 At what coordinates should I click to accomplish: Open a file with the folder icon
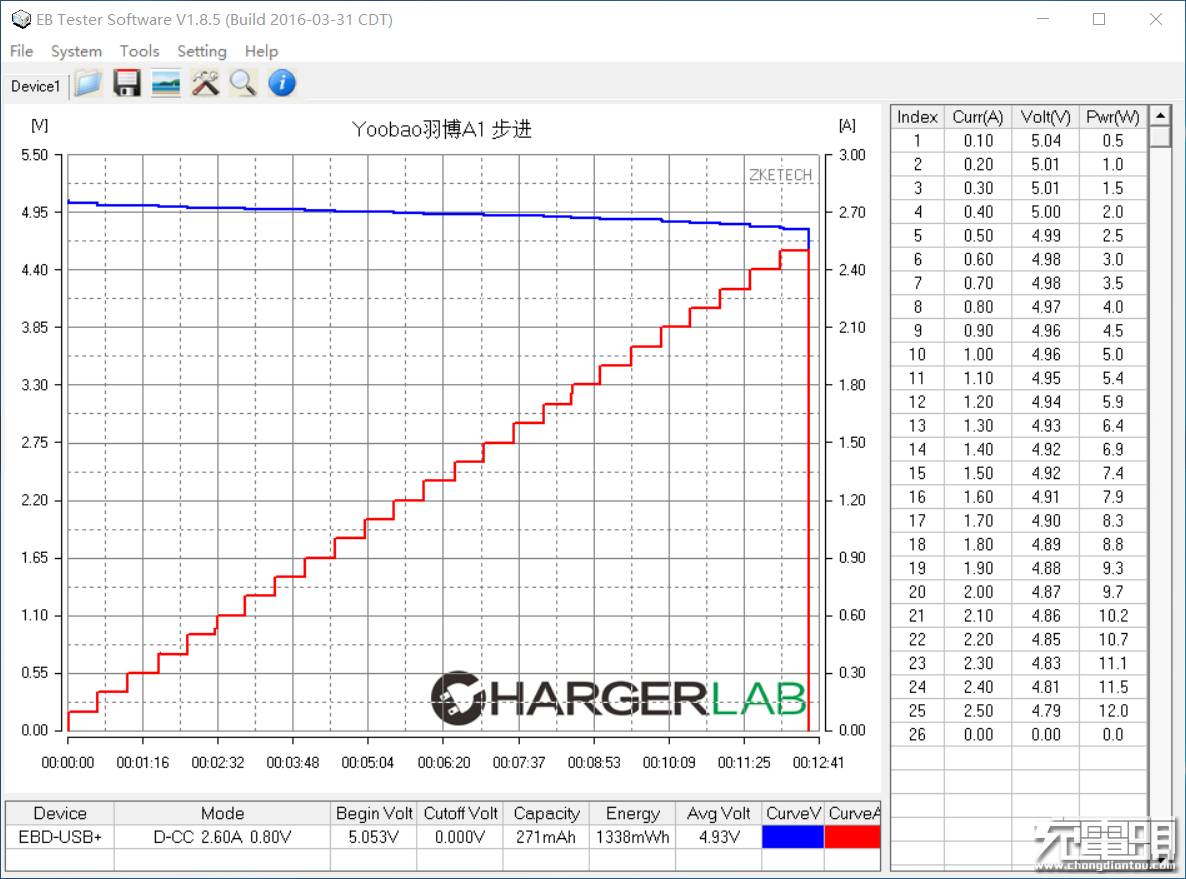click(x=88, y=83)
